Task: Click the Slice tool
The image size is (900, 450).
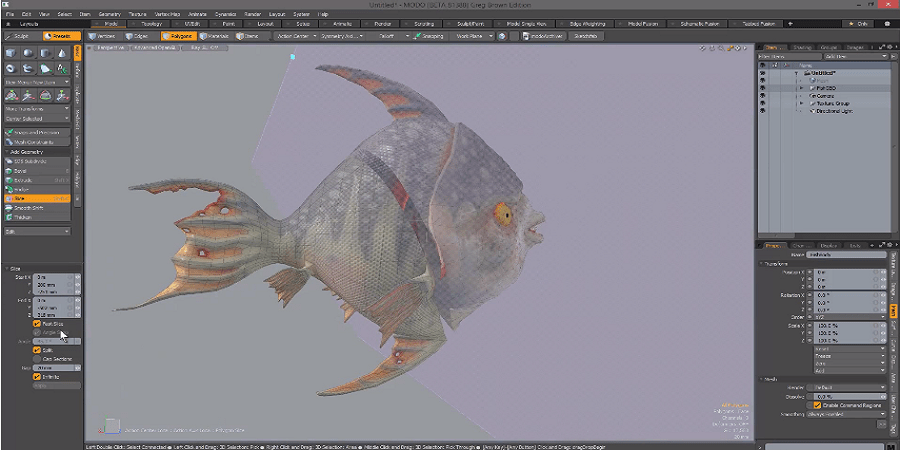Action: [x=37, y=199]
